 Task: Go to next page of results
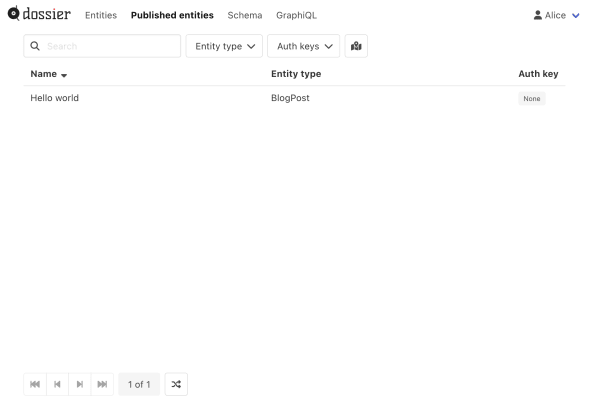click(80, 384)
